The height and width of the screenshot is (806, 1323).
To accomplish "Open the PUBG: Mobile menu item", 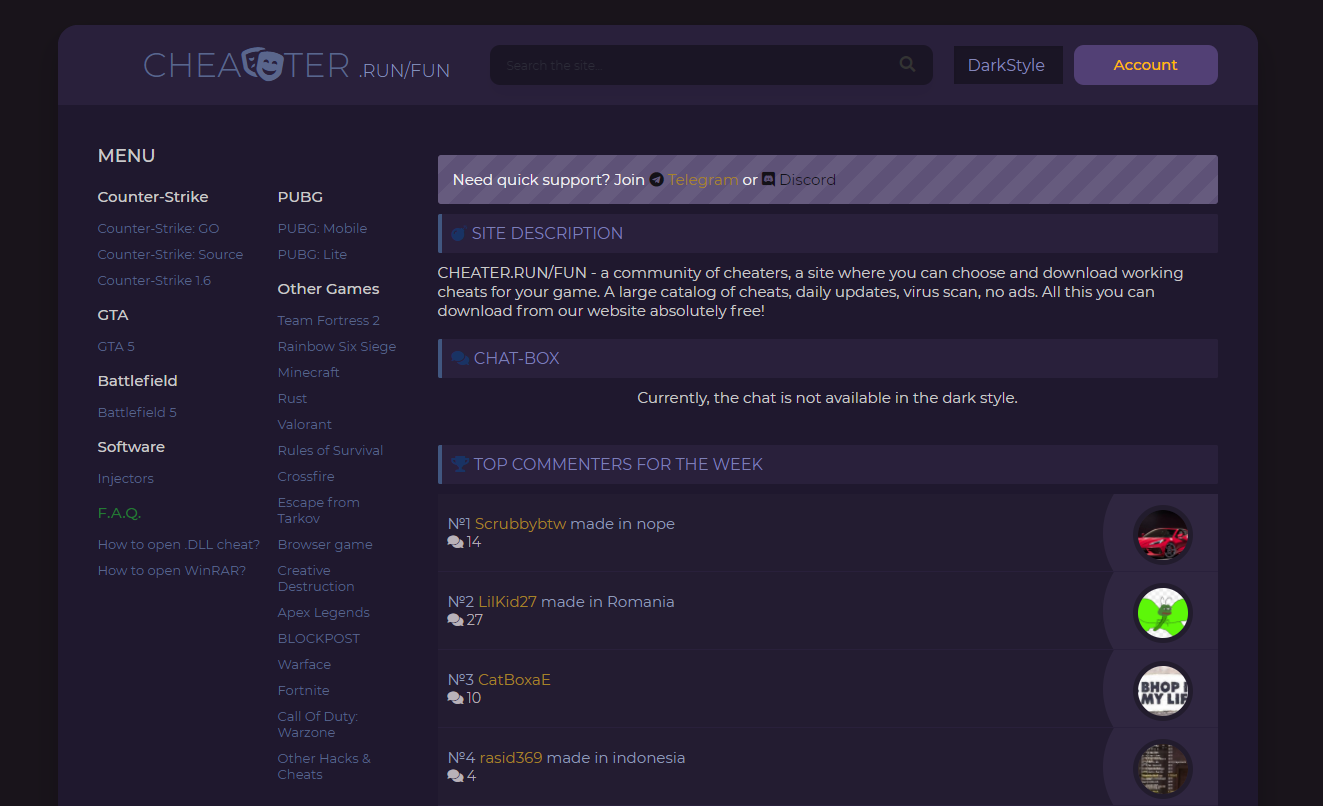I will 322,228.
